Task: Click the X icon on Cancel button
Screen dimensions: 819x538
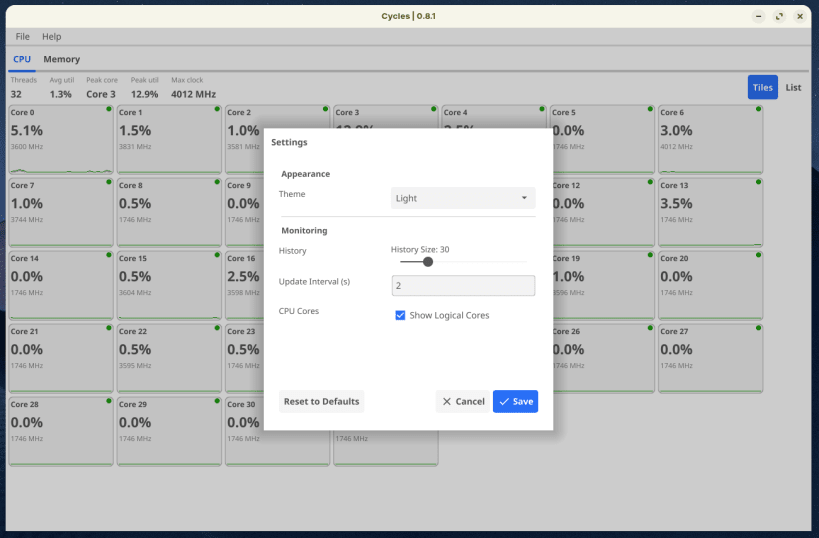Action: (447, 402)
